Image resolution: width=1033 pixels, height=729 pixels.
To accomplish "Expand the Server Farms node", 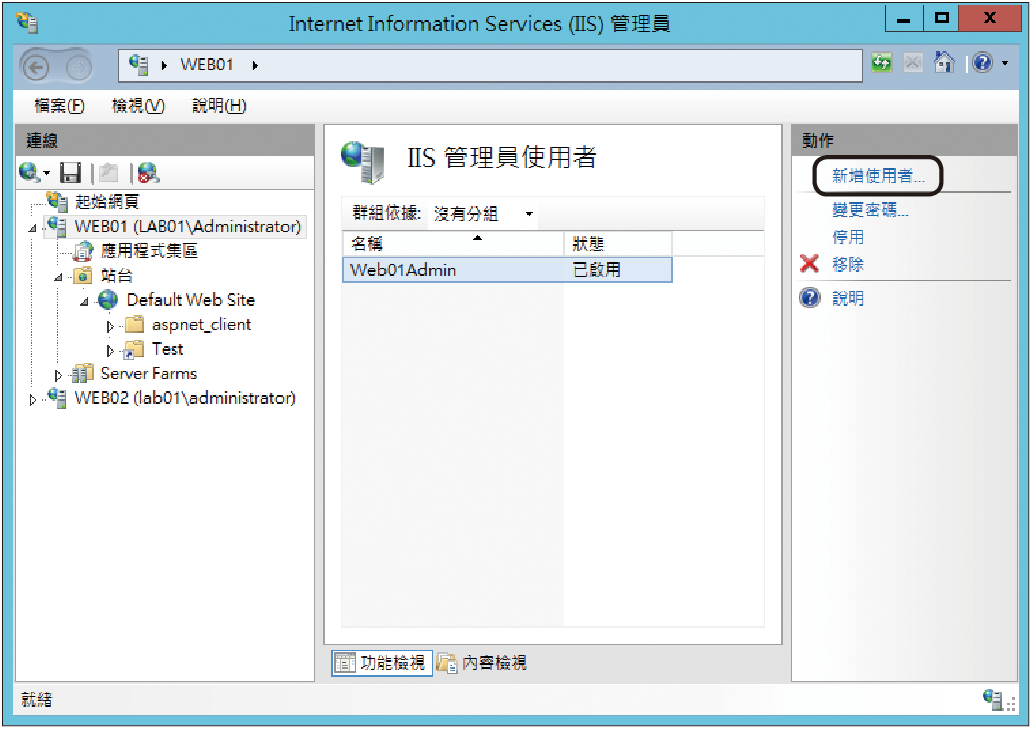I will point(58,375).
